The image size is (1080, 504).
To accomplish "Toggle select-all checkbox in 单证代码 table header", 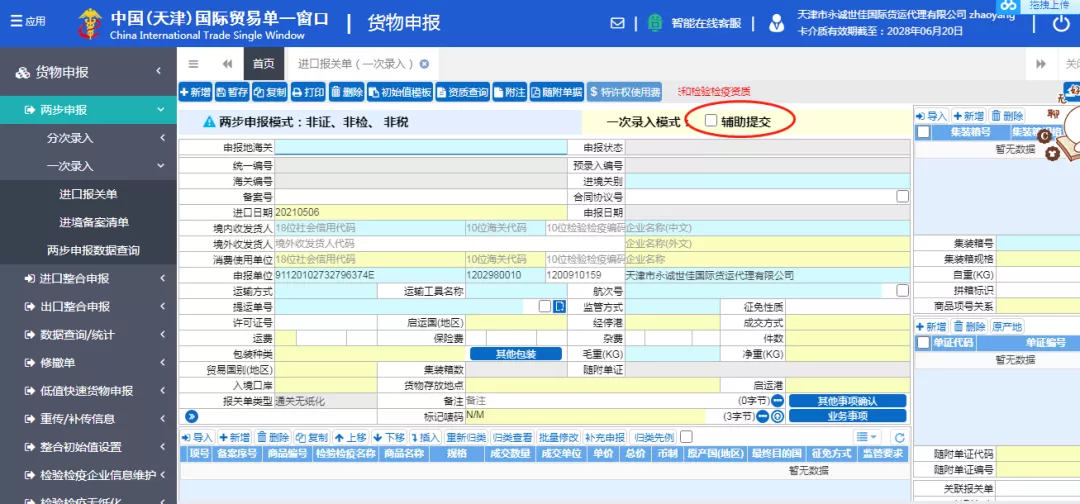I will pyautogui.click(x=924, y=342).
